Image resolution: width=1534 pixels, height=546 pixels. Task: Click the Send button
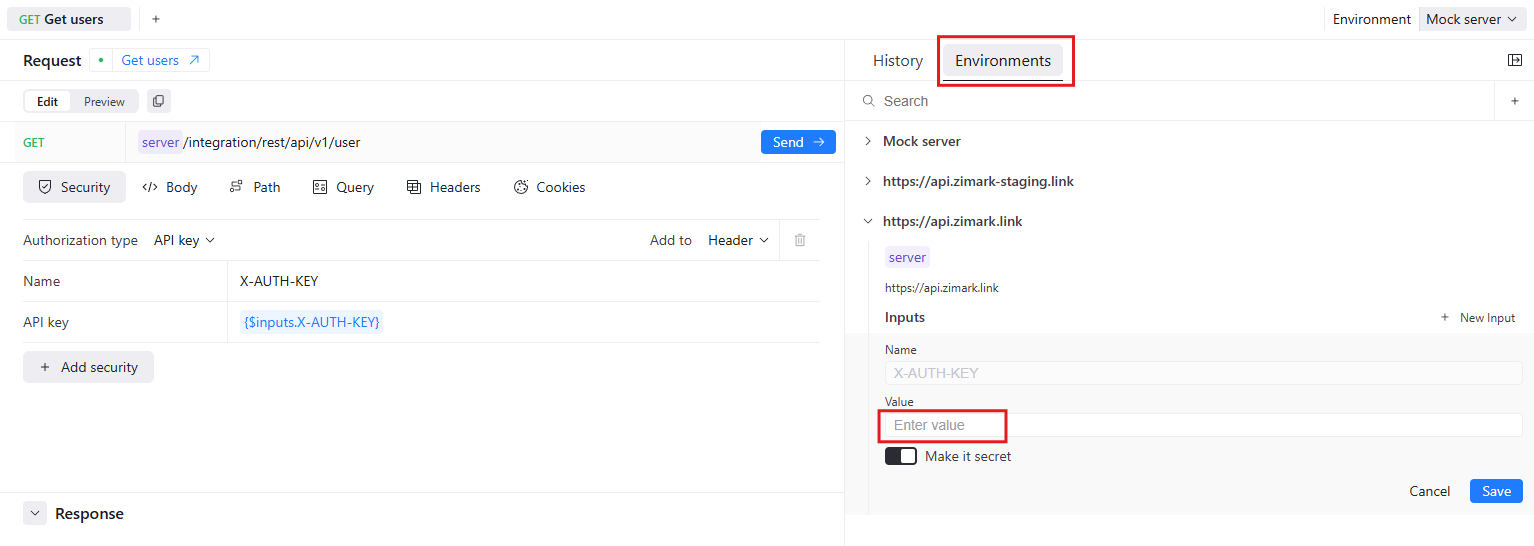[797, 142]
